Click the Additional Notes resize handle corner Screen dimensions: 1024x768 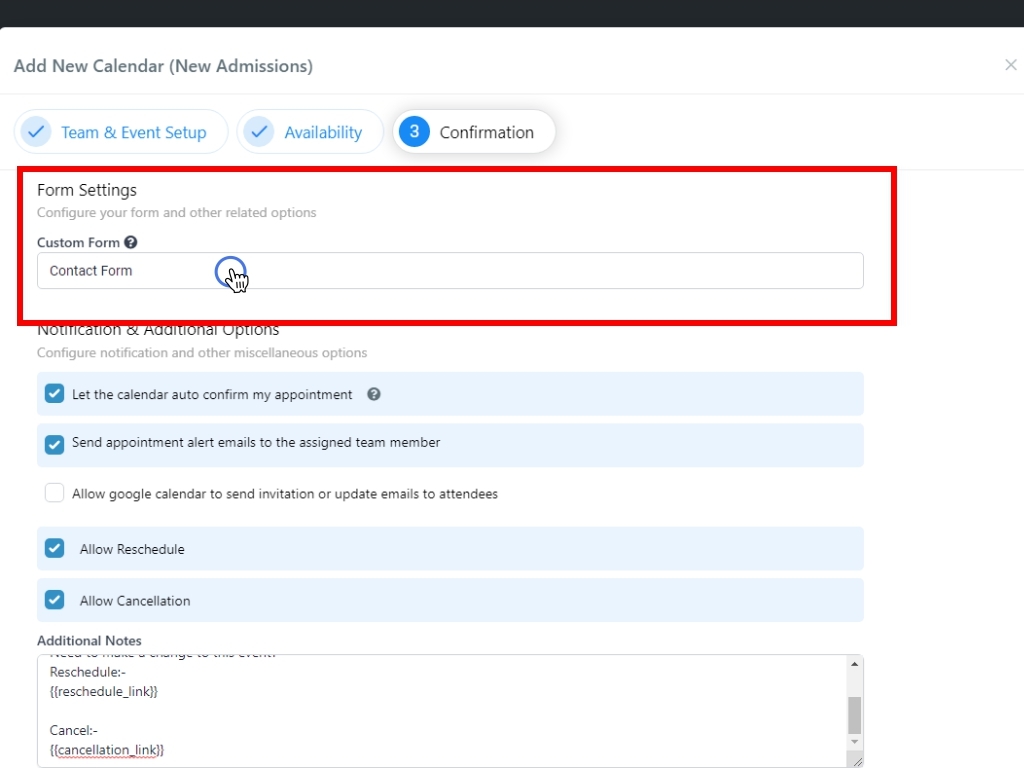coord(857,761)
